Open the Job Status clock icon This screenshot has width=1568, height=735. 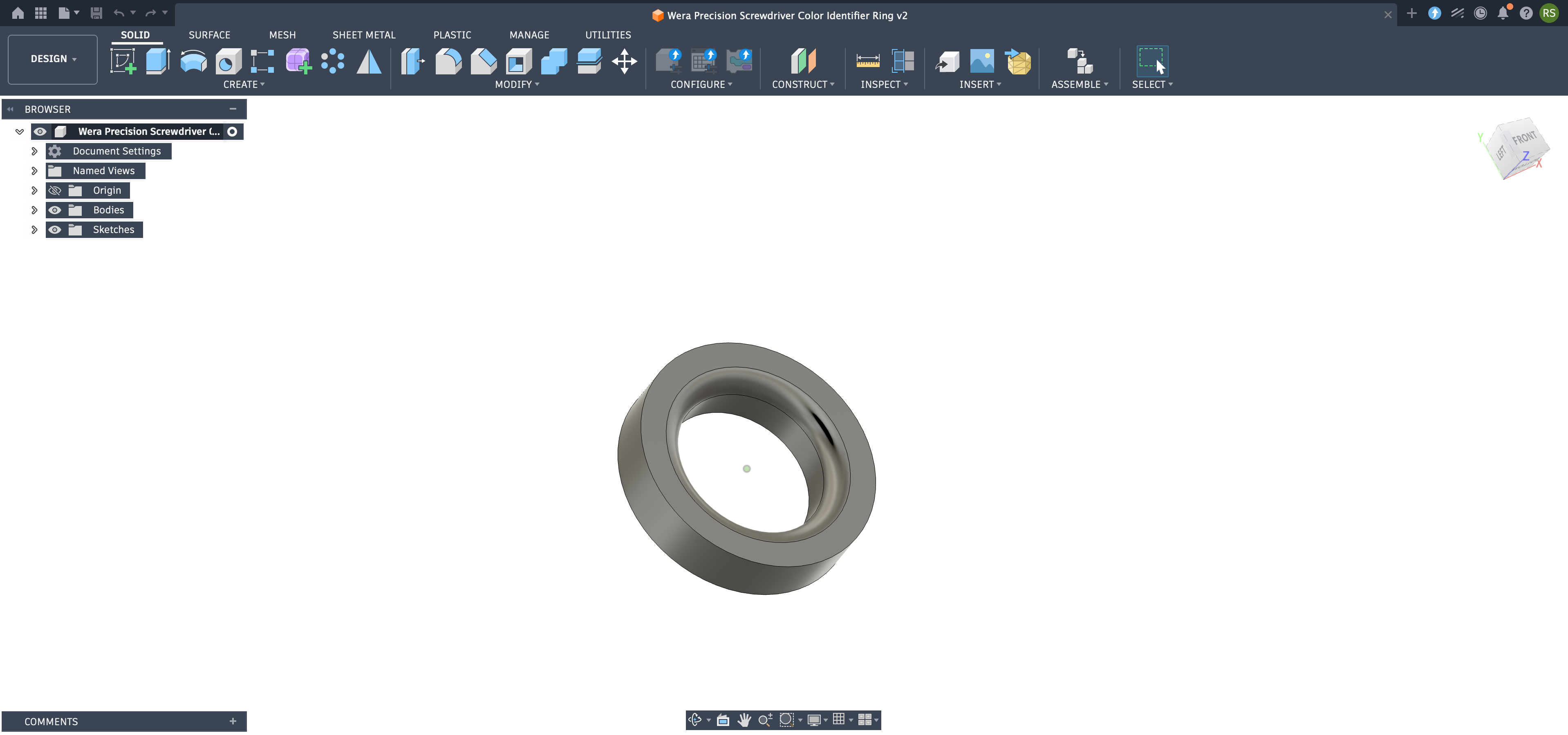click(1481, 13)
